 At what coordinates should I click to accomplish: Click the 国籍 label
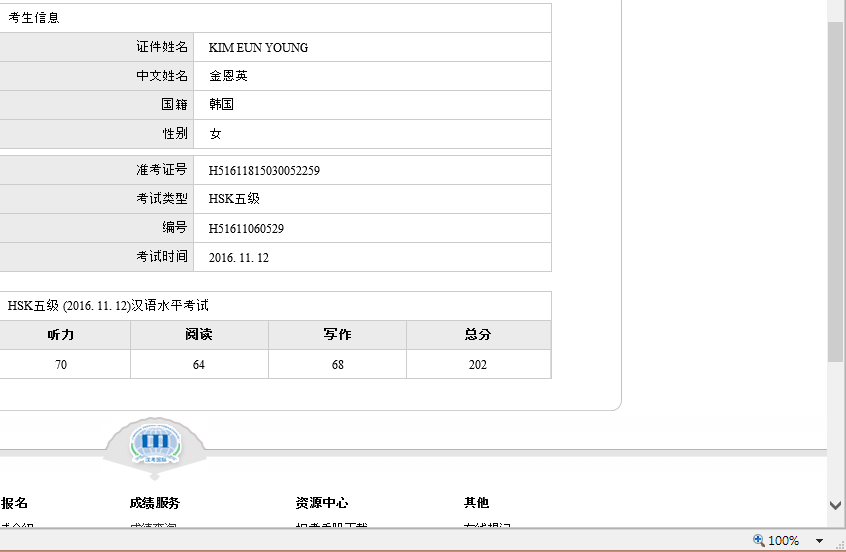pos(174,104)
